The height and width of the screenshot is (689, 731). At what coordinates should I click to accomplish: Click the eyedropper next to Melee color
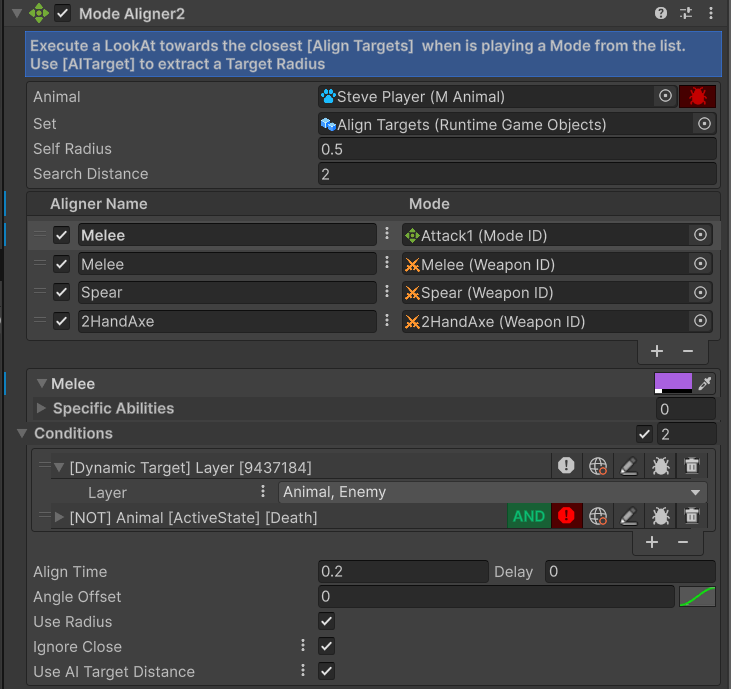705,384
